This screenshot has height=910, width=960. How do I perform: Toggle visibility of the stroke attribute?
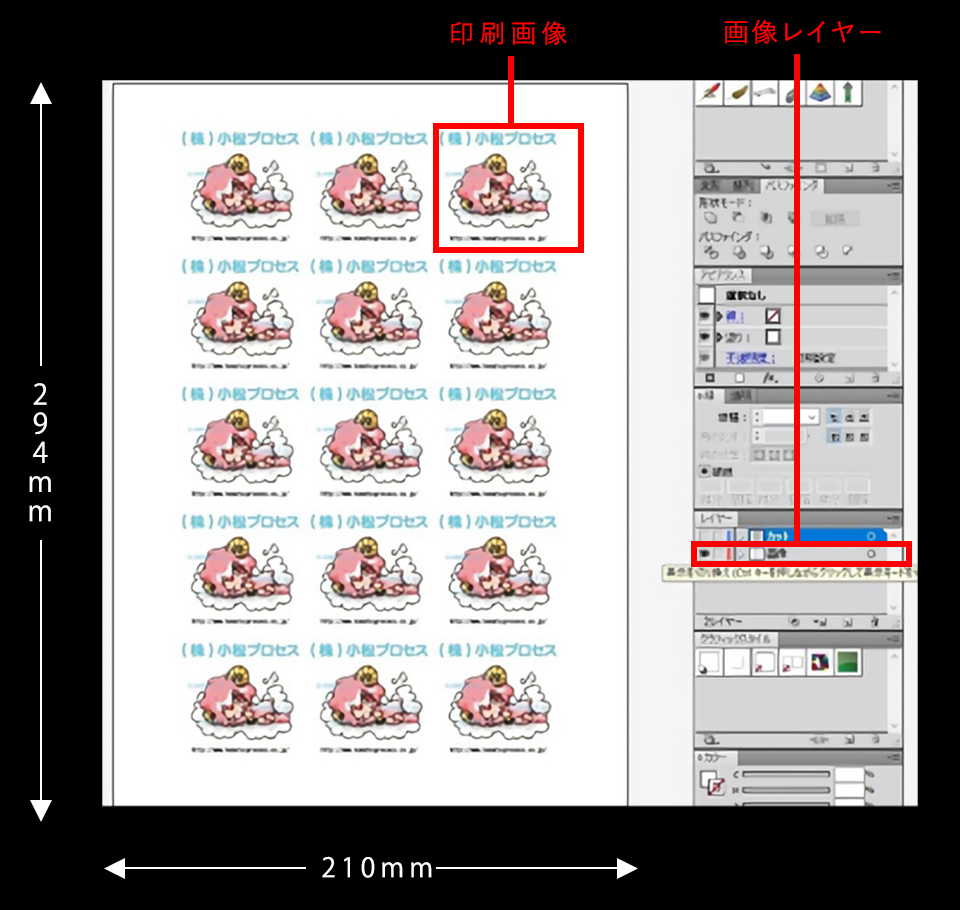click(x=705, y=316)
